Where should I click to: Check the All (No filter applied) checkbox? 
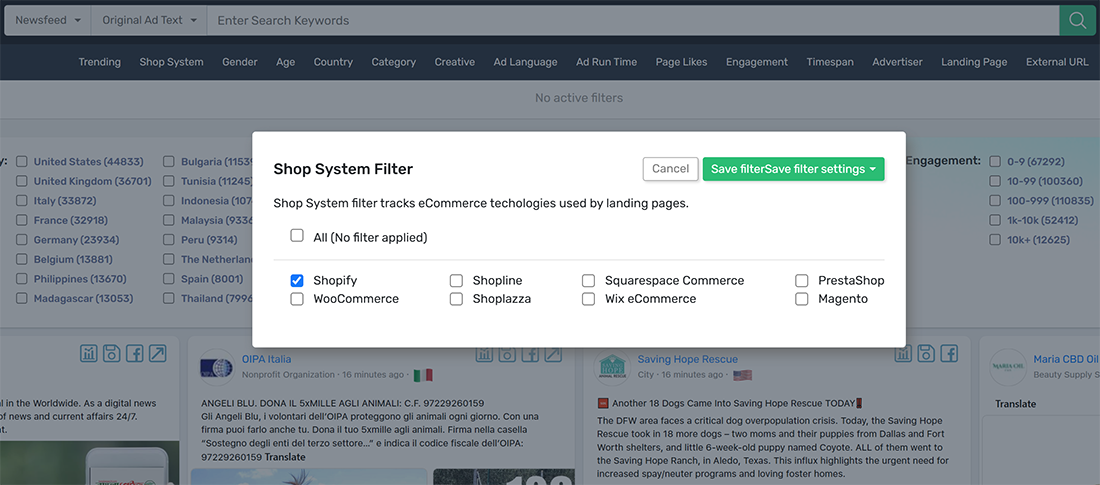[x=297, y=236]
